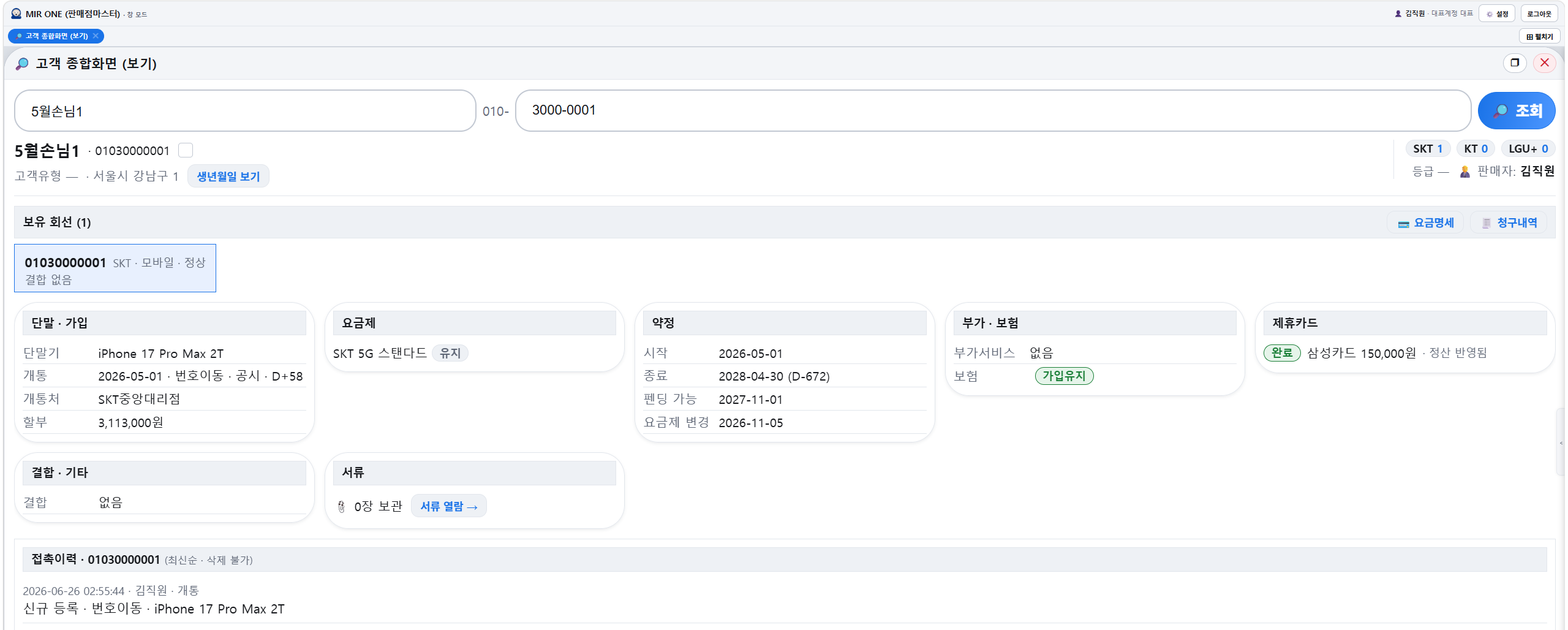Click the 펼치기 expand button

coord(1539,37)
